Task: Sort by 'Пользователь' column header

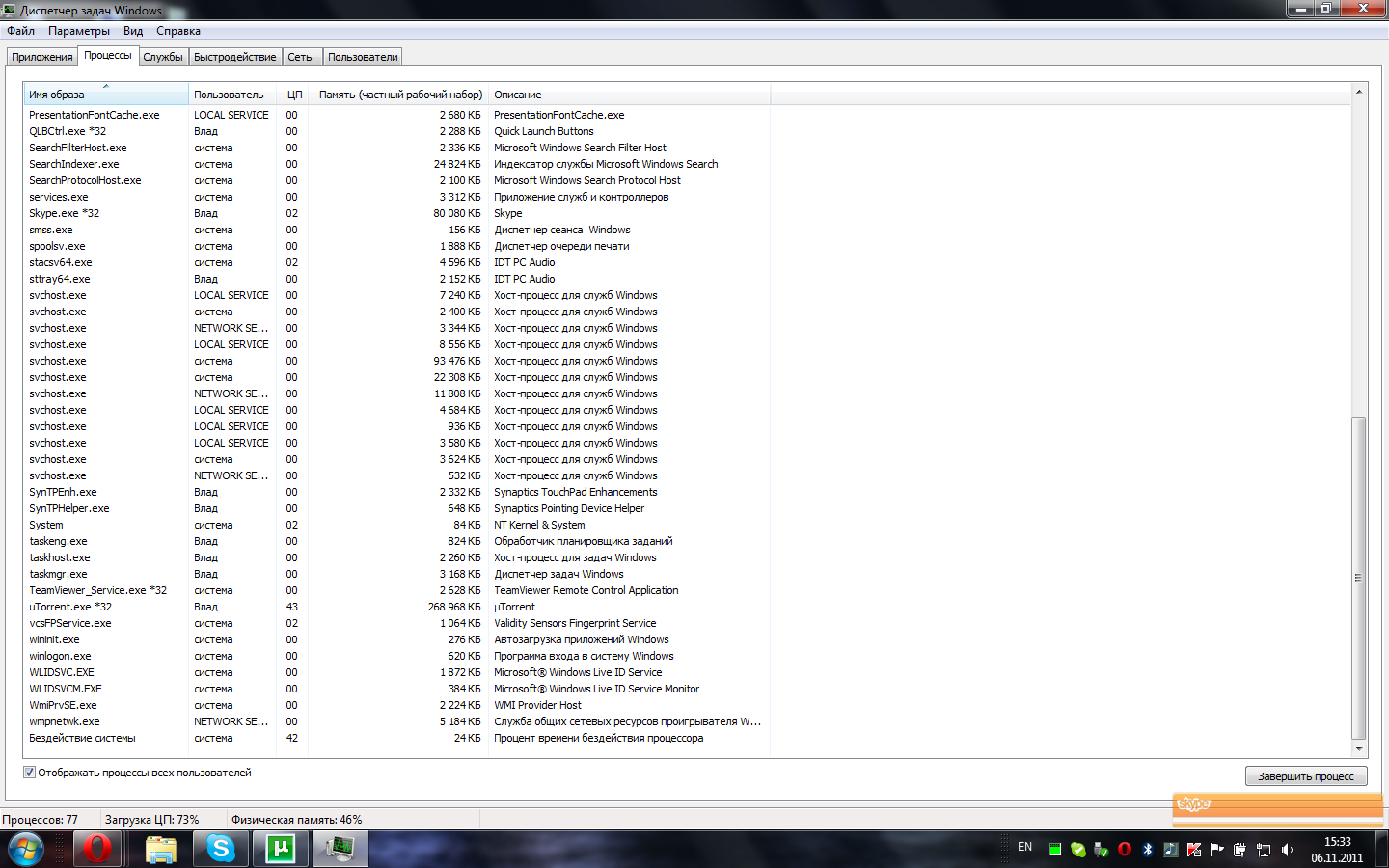Action: click(232, 95)
